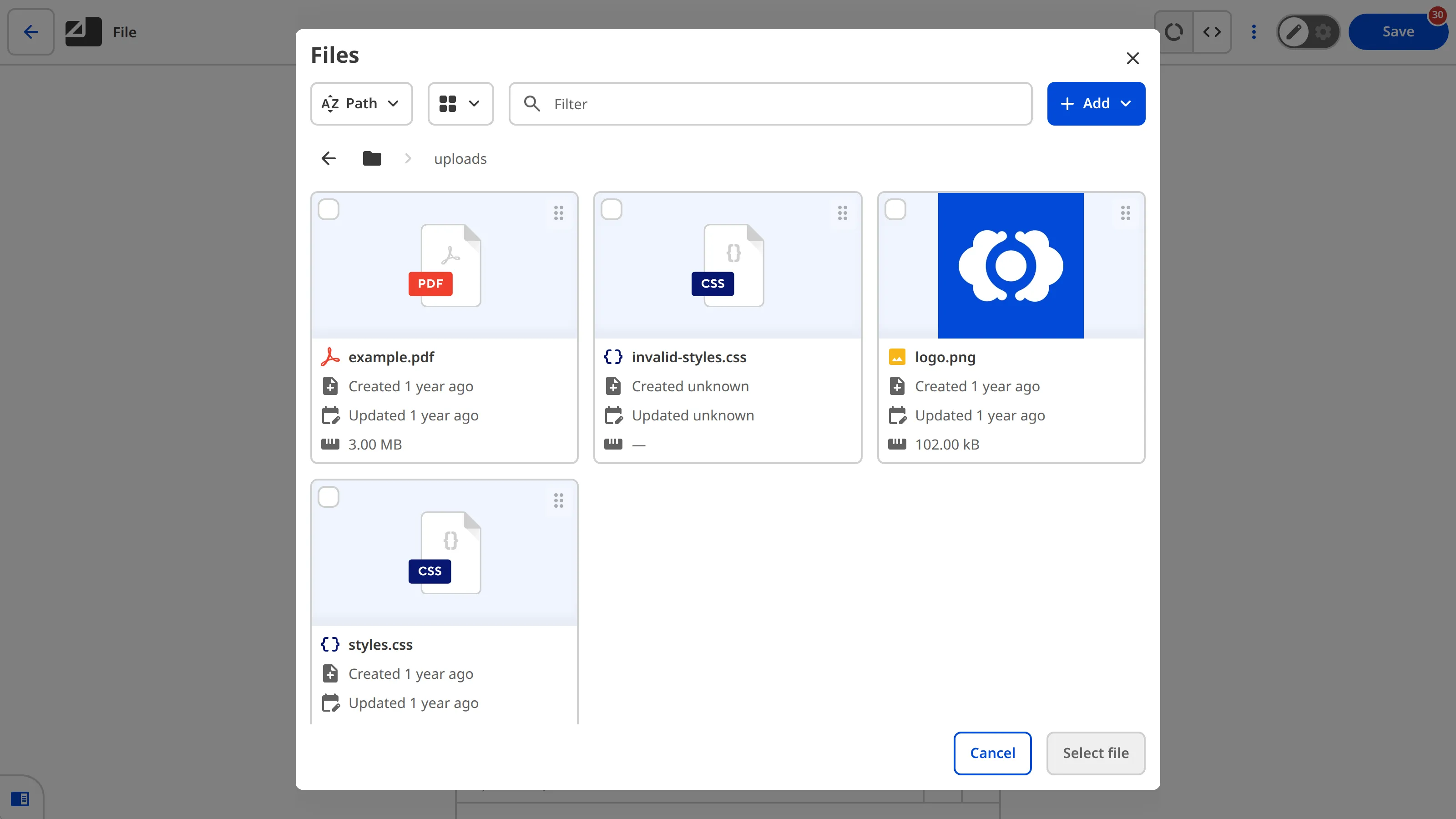This screenshot has width=1456, height=819.
Task: Click the refresh spinner icon in header
Action: (x=1173, y=32)
